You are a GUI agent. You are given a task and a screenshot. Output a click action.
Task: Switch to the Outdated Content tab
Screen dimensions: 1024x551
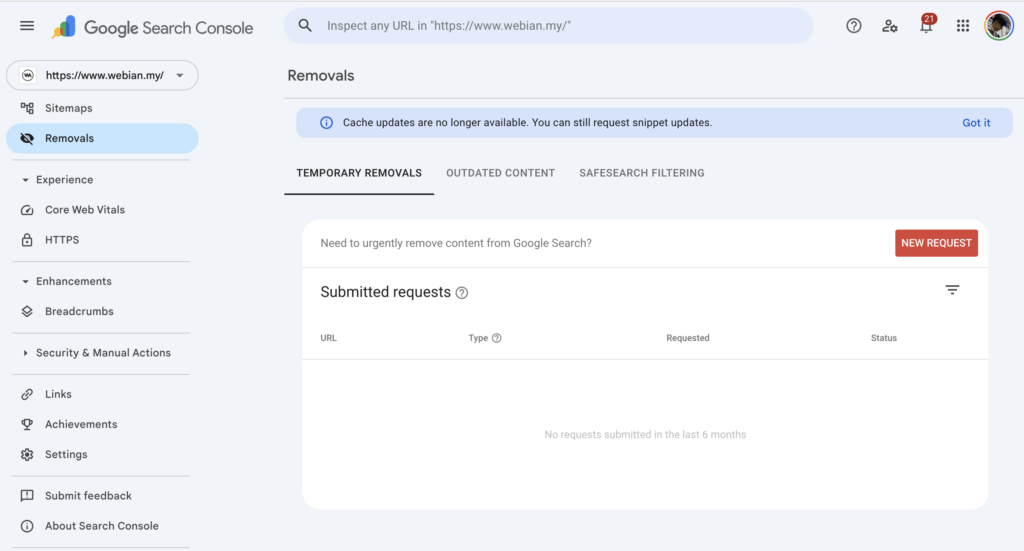pos(500,173)
